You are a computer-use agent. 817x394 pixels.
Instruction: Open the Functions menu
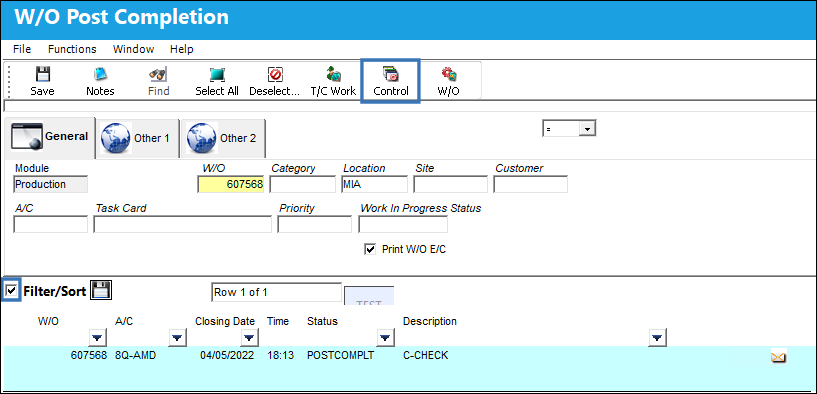(72, 49)
